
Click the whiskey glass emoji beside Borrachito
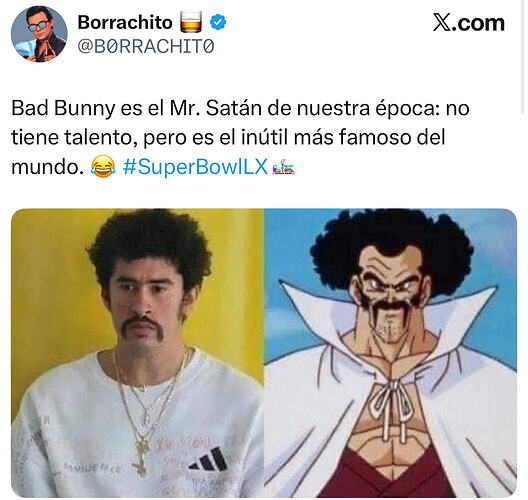pos(191,22)
